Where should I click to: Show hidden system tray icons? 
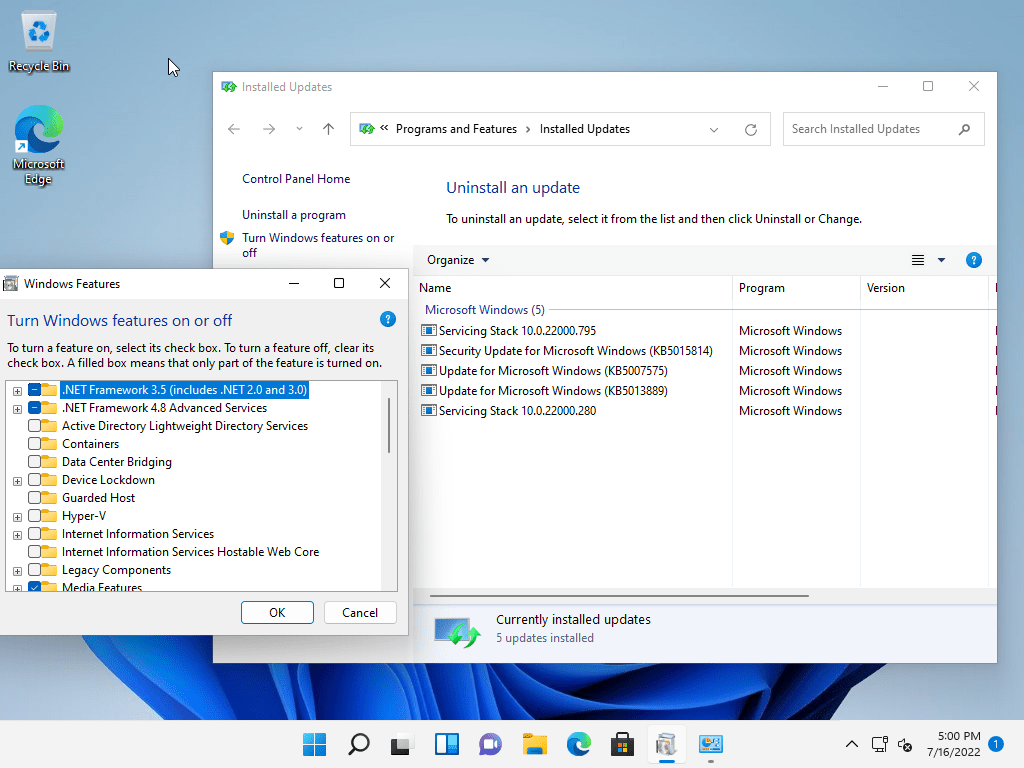pos(852,744)
